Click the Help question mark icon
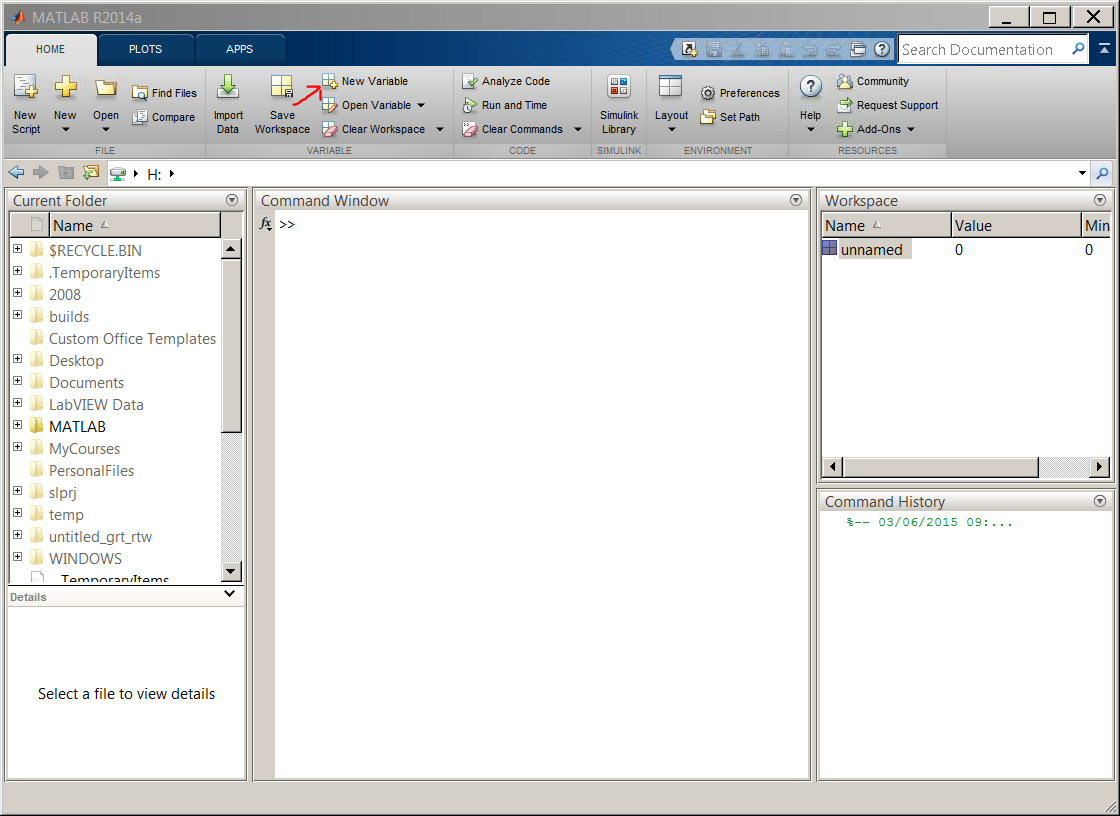Screen dimensions: 1120x816 811,87
